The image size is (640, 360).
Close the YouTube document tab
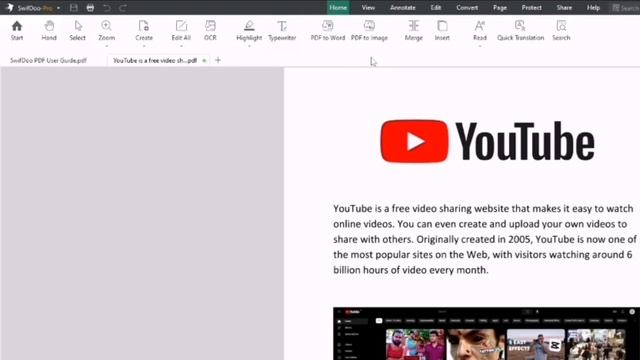[x=204, y=60]
